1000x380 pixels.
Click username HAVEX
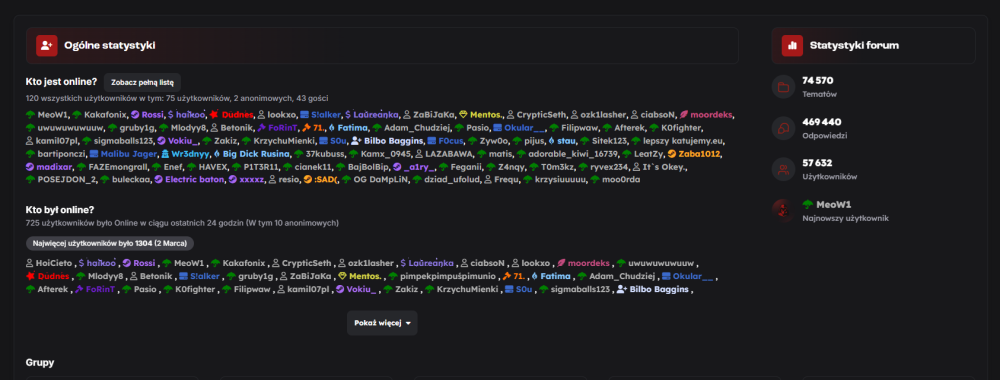tap(213, 167)
